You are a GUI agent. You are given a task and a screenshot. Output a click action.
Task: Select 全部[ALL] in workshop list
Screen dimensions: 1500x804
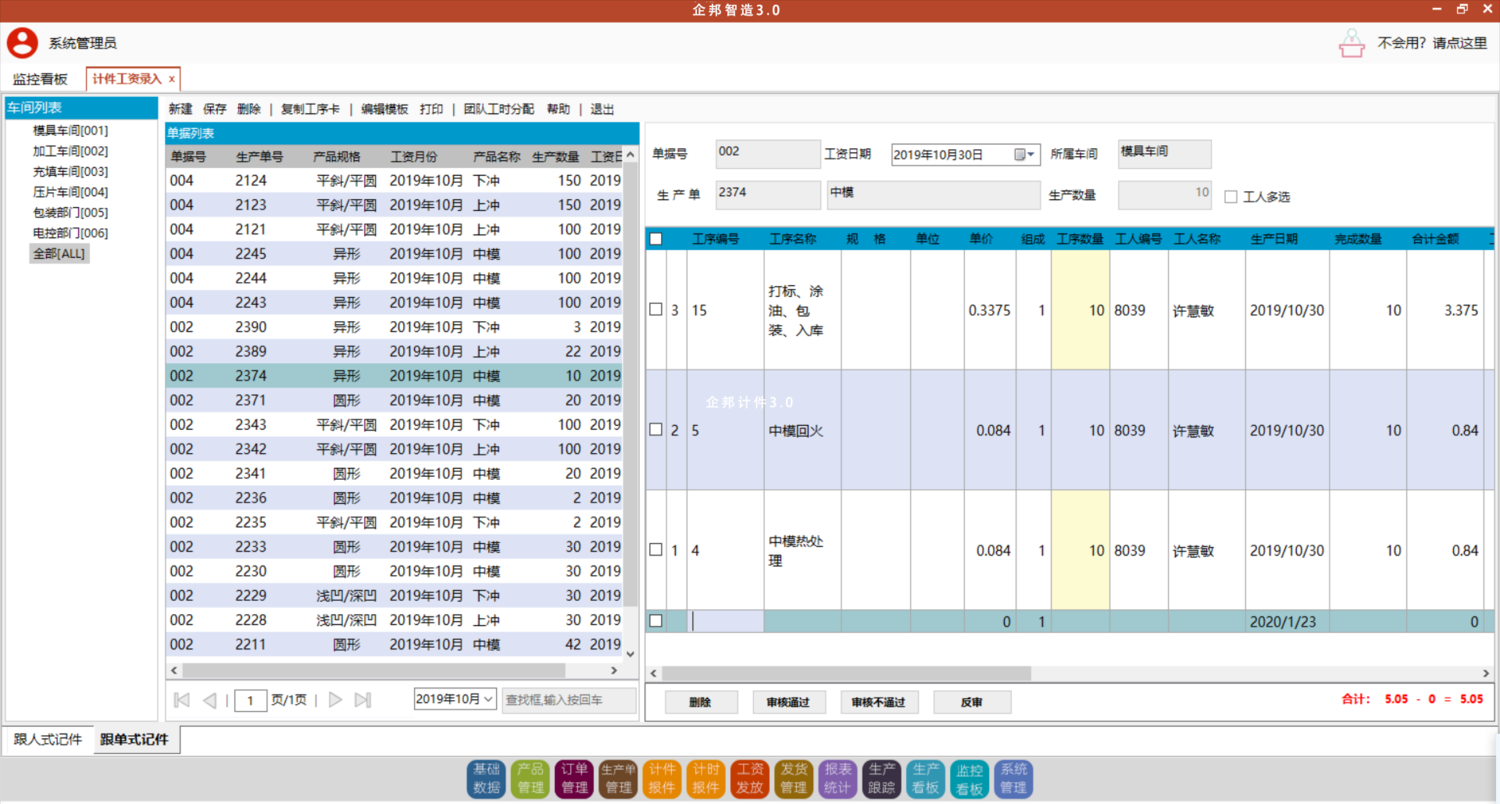coord(60,253)
